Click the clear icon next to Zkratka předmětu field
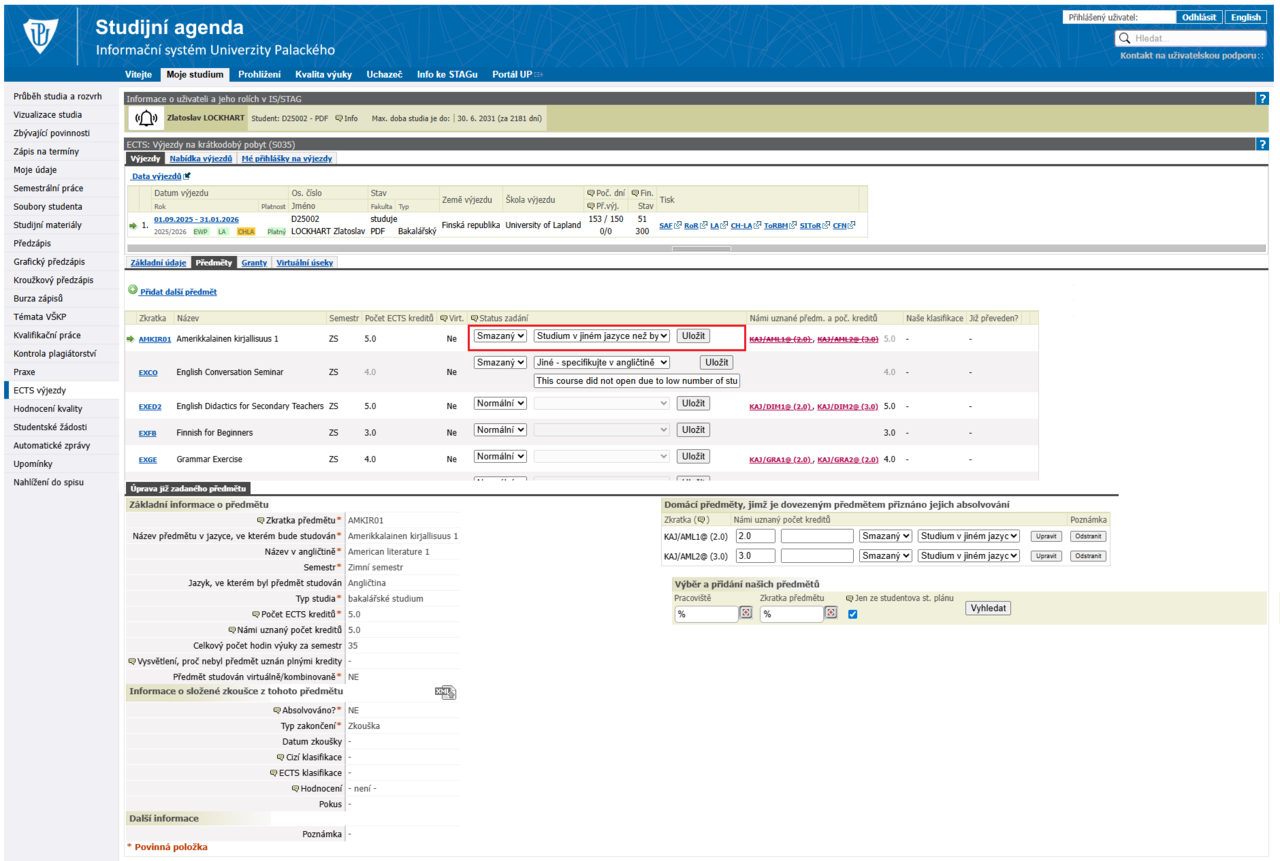Screen dimensions: 1280x861 pos(831,613)
